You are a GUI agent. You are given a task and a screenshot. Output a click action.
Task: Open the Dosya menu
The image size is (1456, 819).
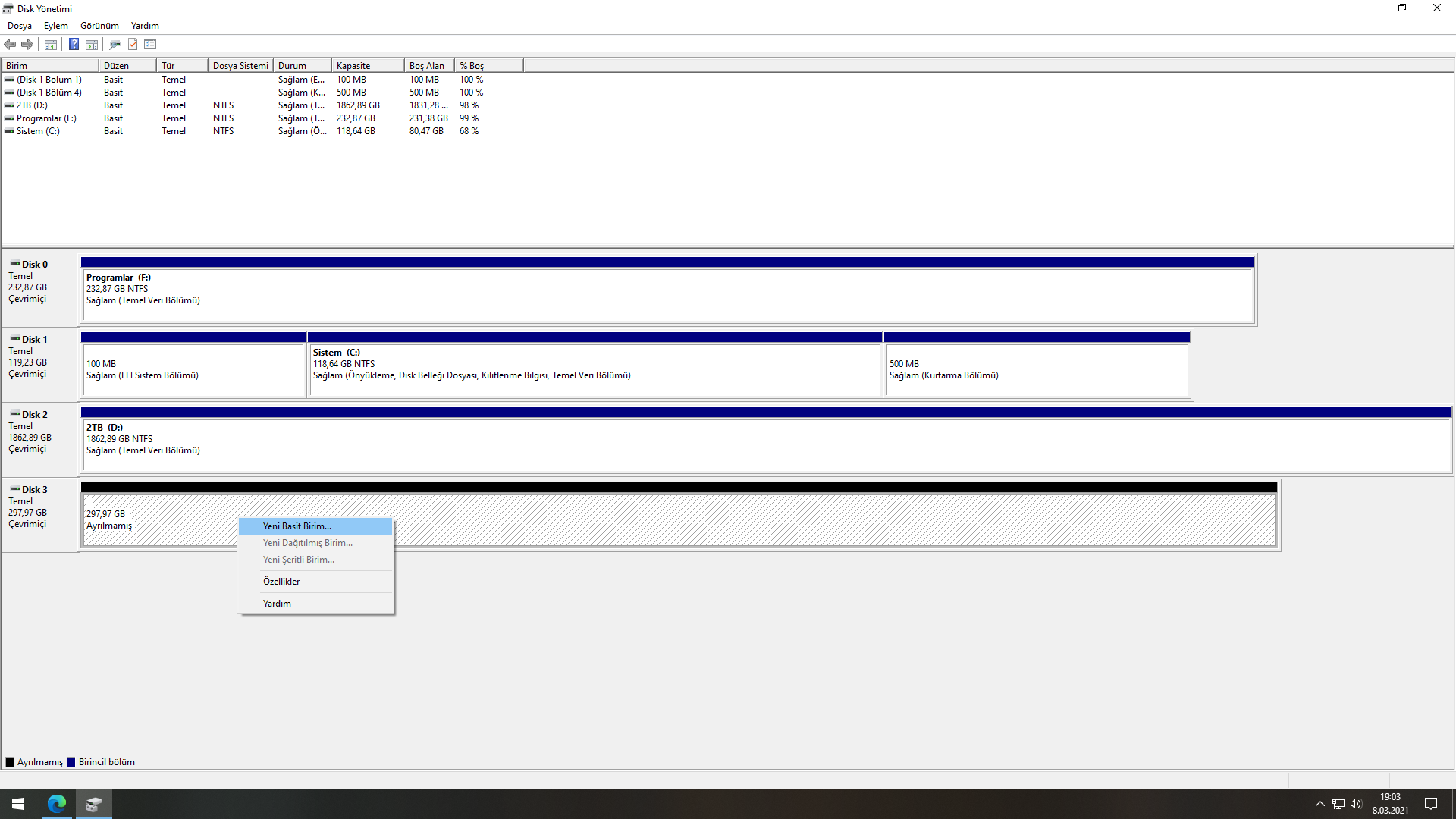pyautogui.click(x=20, y=26)
